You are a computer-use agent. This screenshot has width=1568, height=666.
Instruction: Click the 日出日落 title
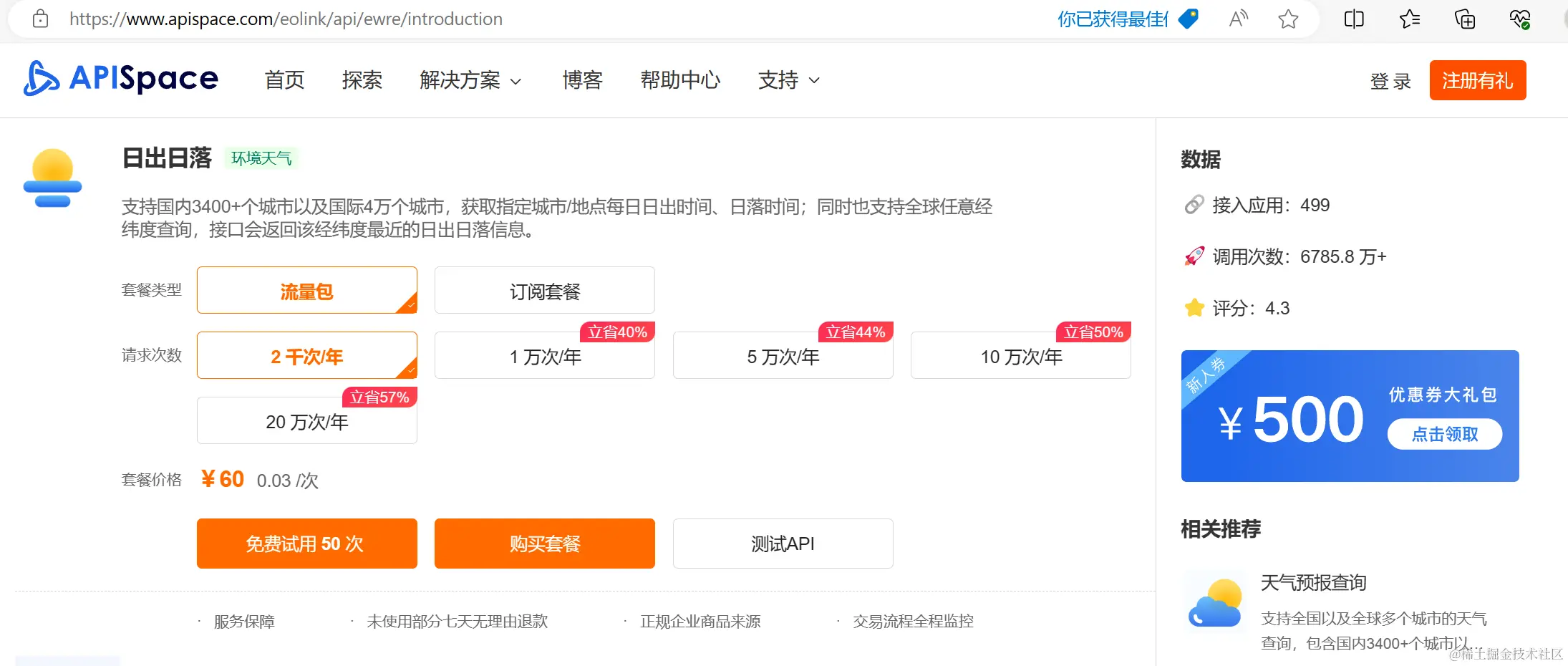click(x=167, y=158)
